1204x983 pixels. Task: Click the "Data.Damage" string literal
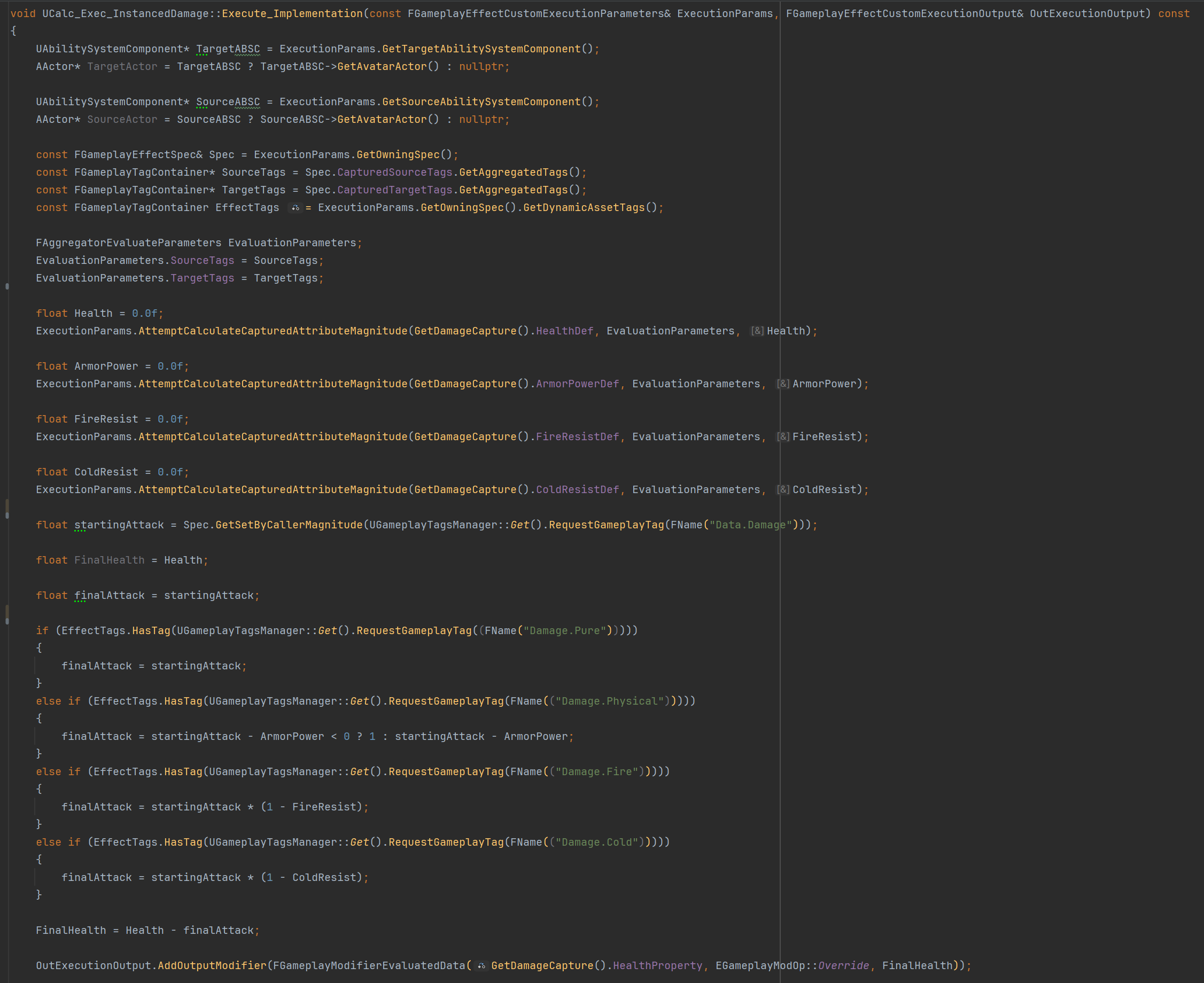750,525
